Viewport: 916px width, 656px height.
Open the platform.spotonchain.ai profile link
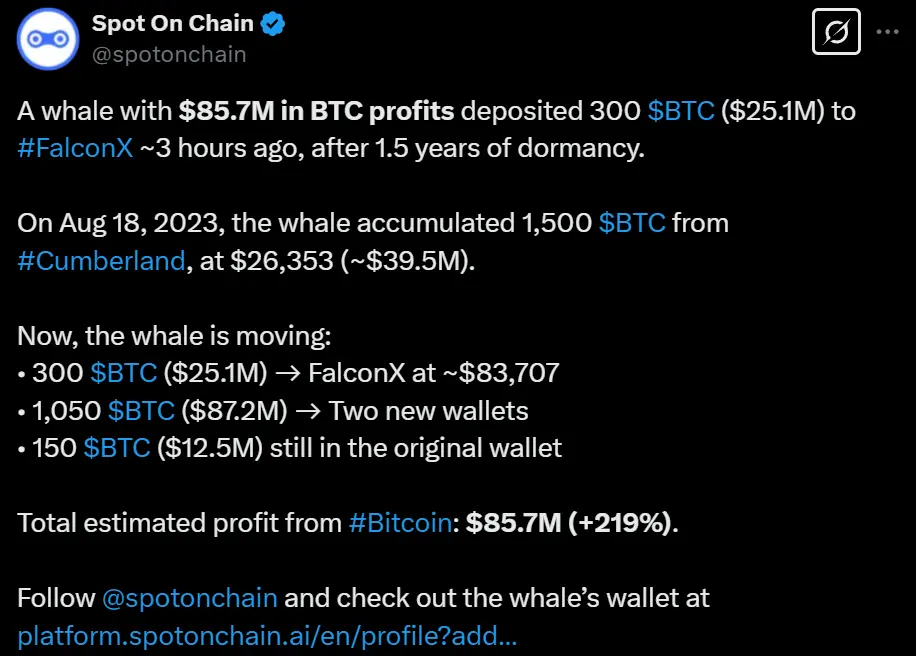point(267,635)
